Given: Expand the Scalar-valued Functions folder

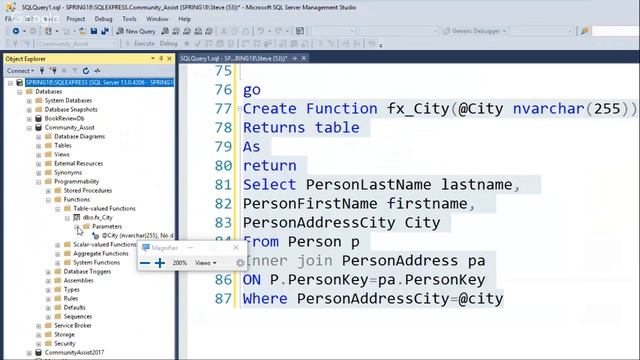Looking at the screenshot, I should coord(58,245).
